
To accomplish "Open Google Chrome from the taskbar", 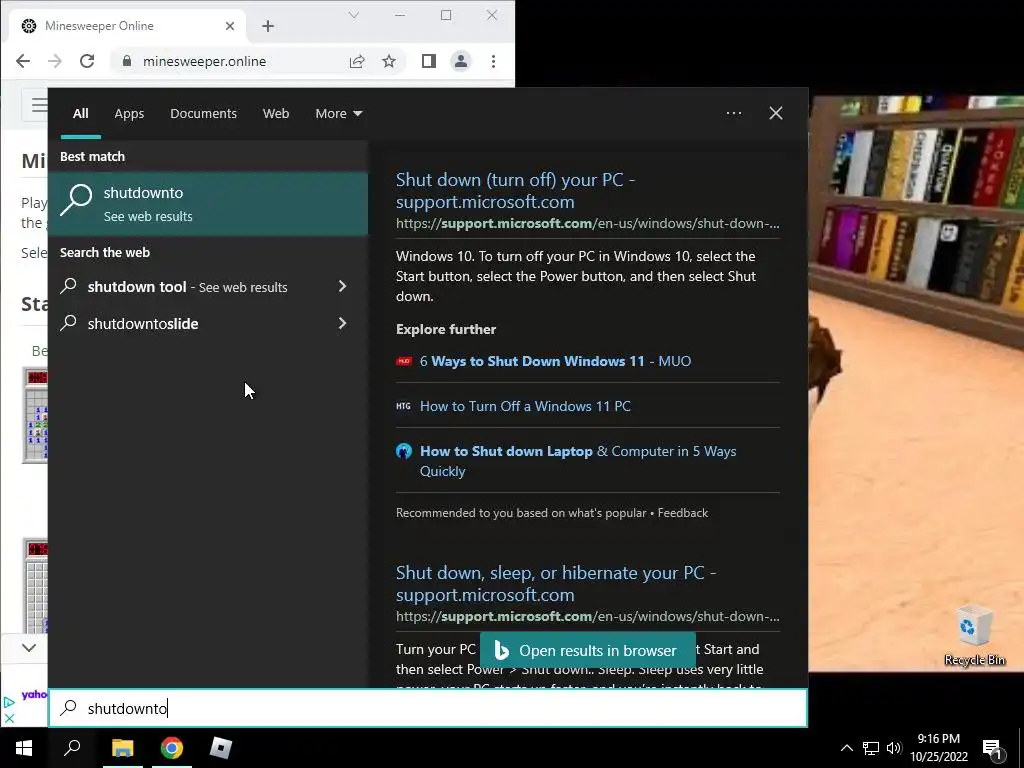I will click(x=172, y=748).
